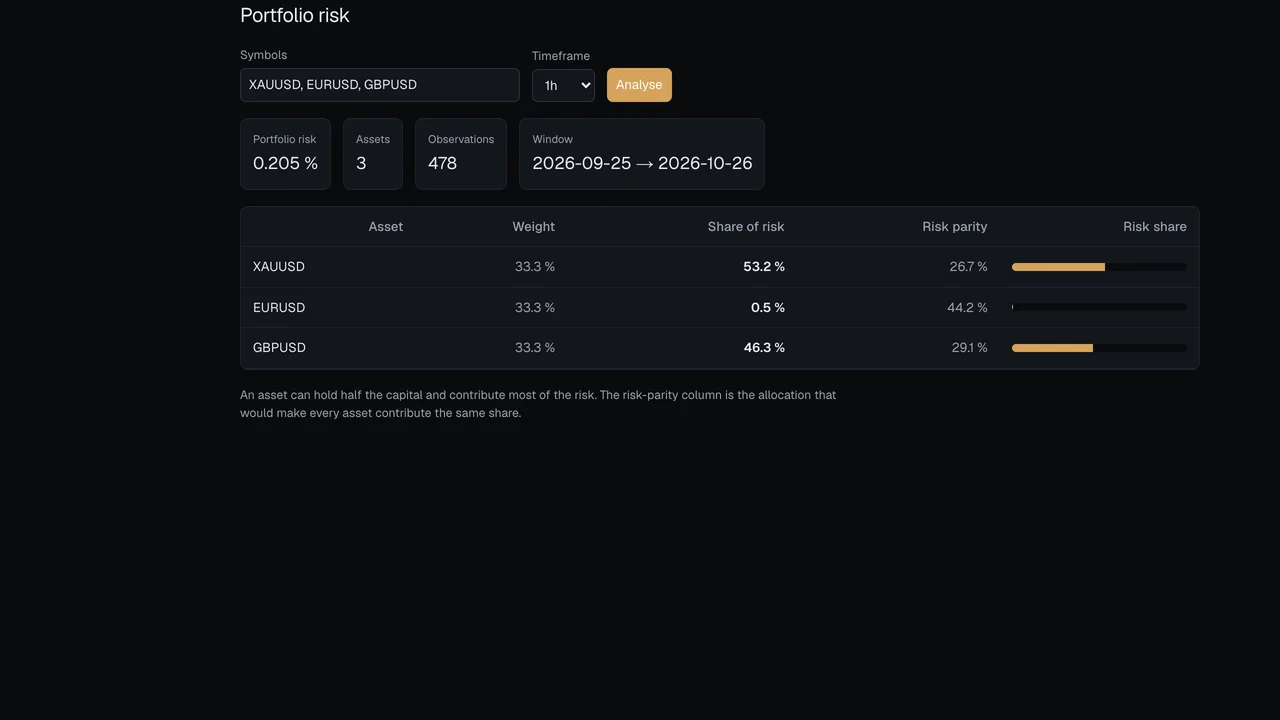
Task: Click the Risk share column header
Action: (x=1155, y=227)
